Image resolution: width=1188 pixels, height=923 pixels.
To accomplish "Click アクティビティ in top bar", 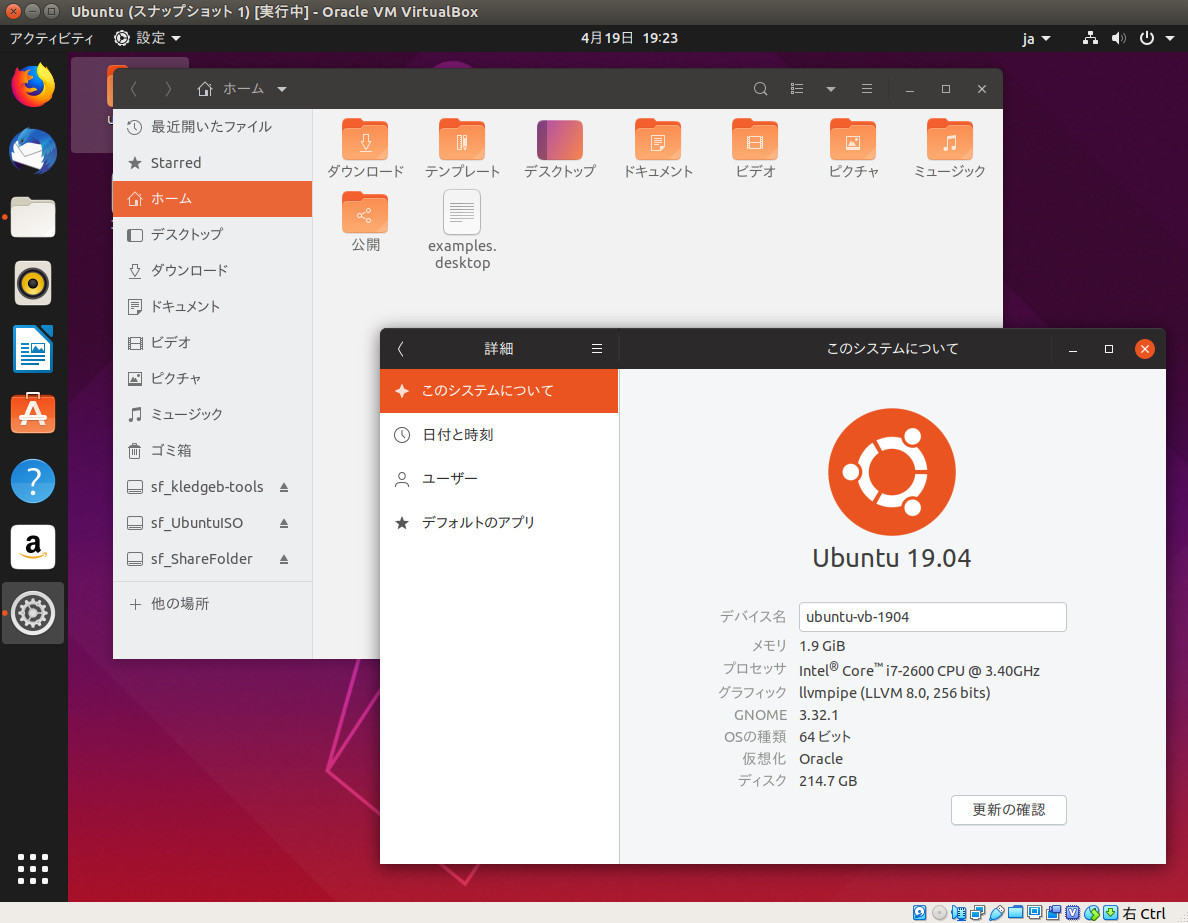I will click(x=51, y=38).
